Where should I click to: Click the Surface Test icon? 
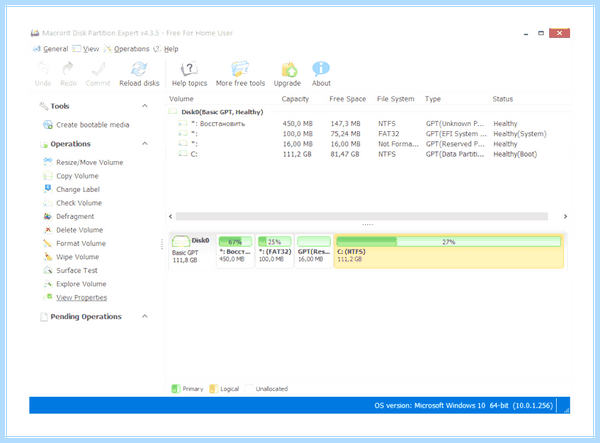coord(48,270)
